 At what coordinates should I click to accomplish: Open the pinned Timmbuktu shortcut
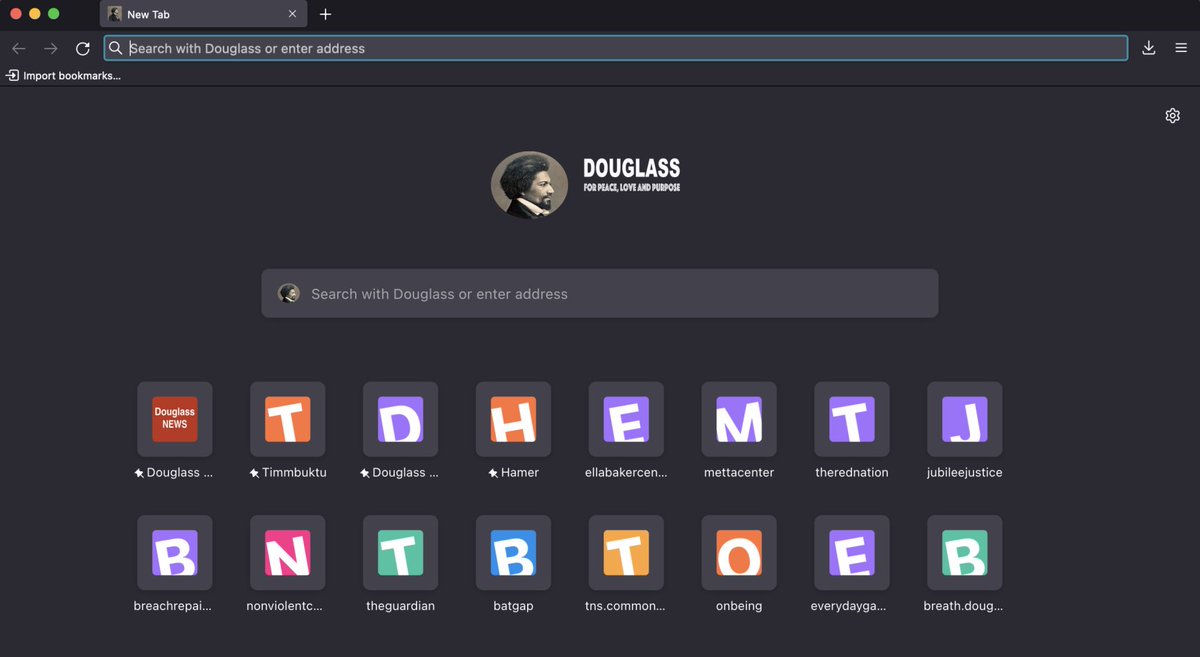click(x=287, y=419)
